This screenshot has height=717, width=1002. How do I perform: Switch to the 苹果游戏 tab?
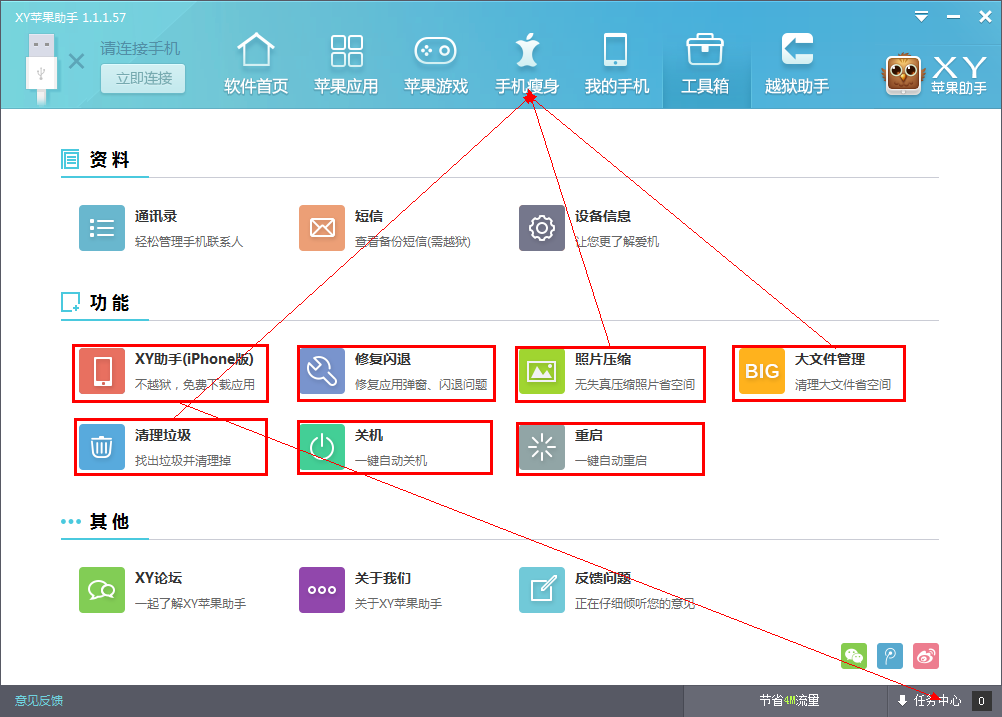(436, 64)
